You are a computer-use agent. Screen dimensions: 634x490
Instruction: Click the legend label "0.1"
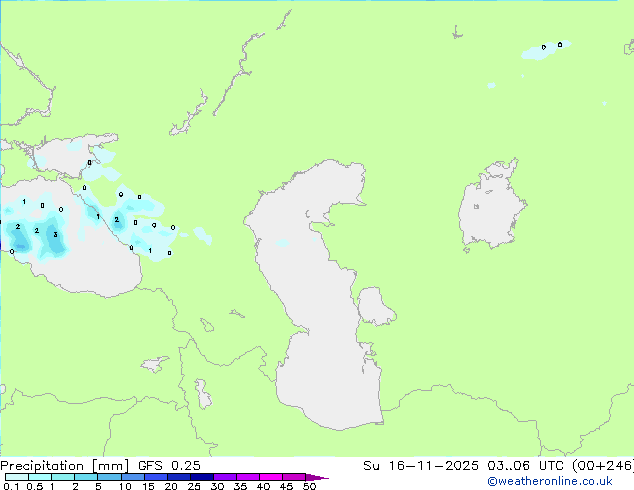(x=11, y=486)
